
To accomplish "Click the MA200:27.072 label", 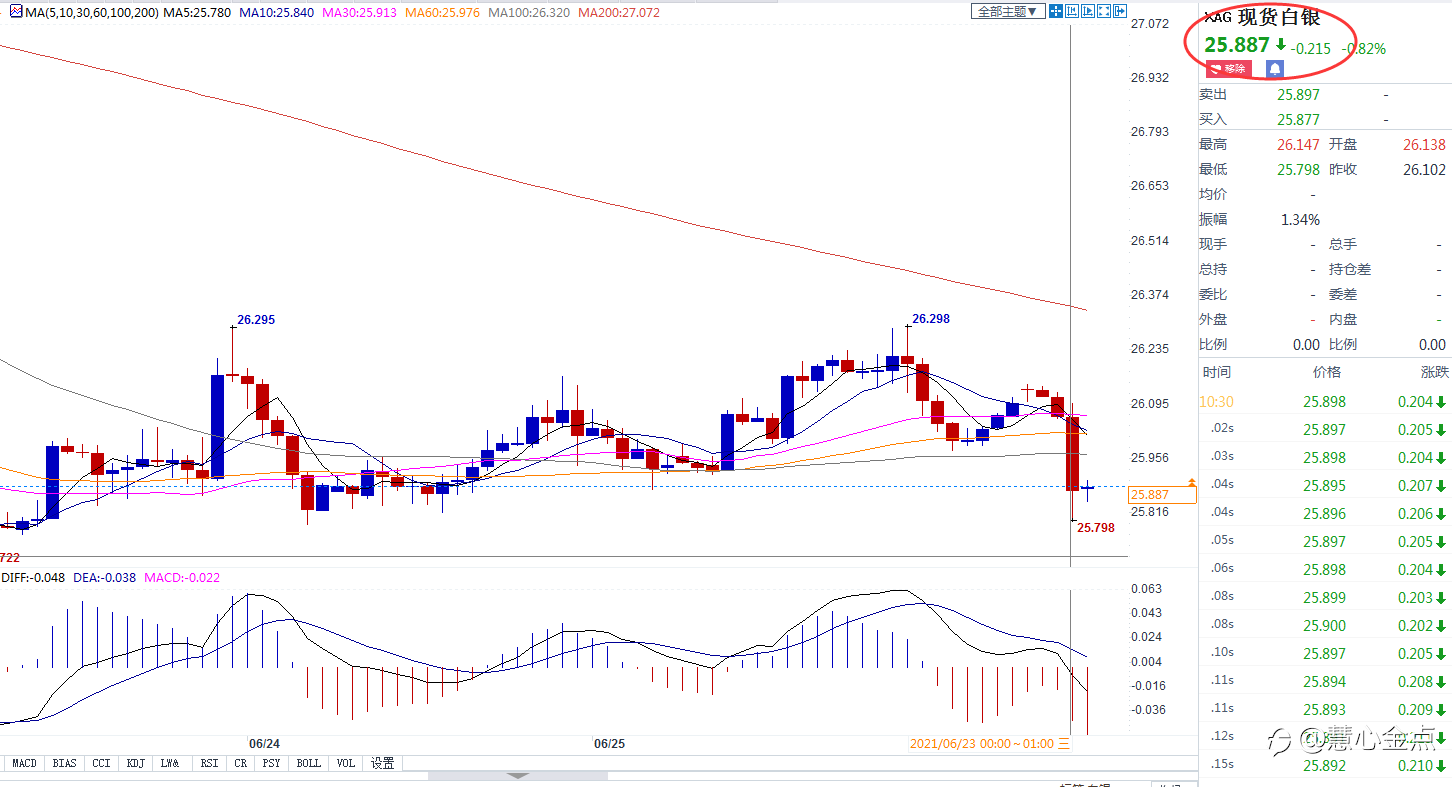I will click(x=619, y=13).
